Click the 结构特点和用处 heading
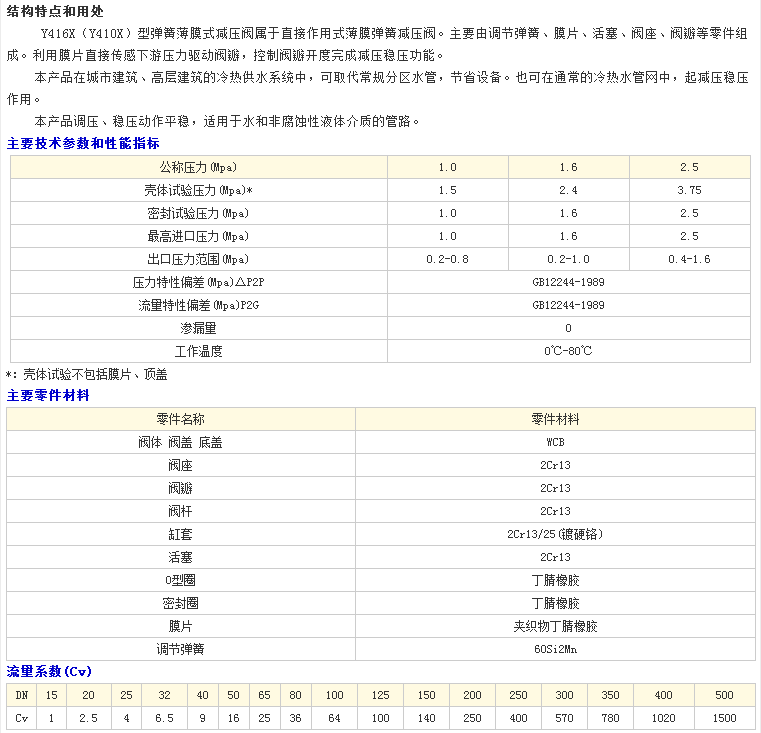 click(x=55, y=12)
